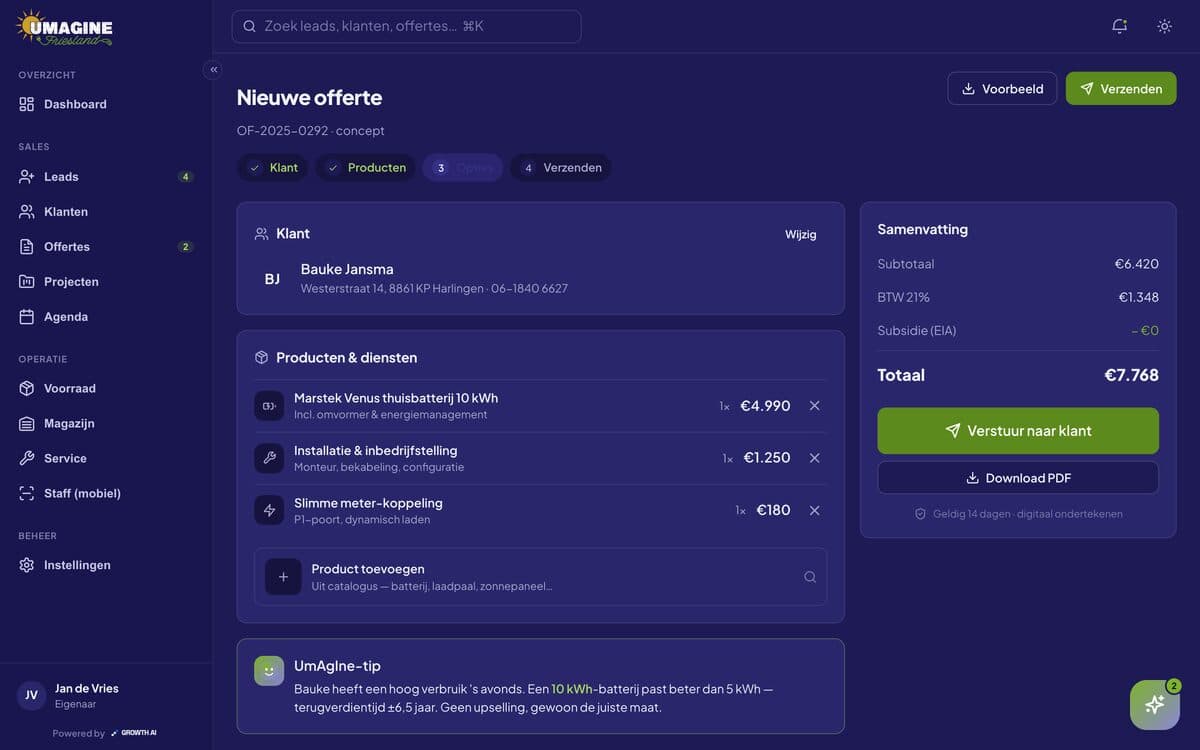
Task: Click Product toevoegen catalog field
Action: click(541, 577)
